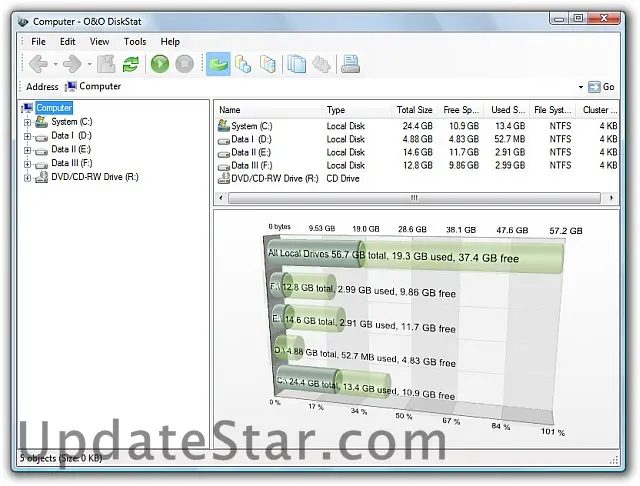This screenshot has width=640, height=486.
Task: Click the Address field showing Computer
Action: point(321,87)
